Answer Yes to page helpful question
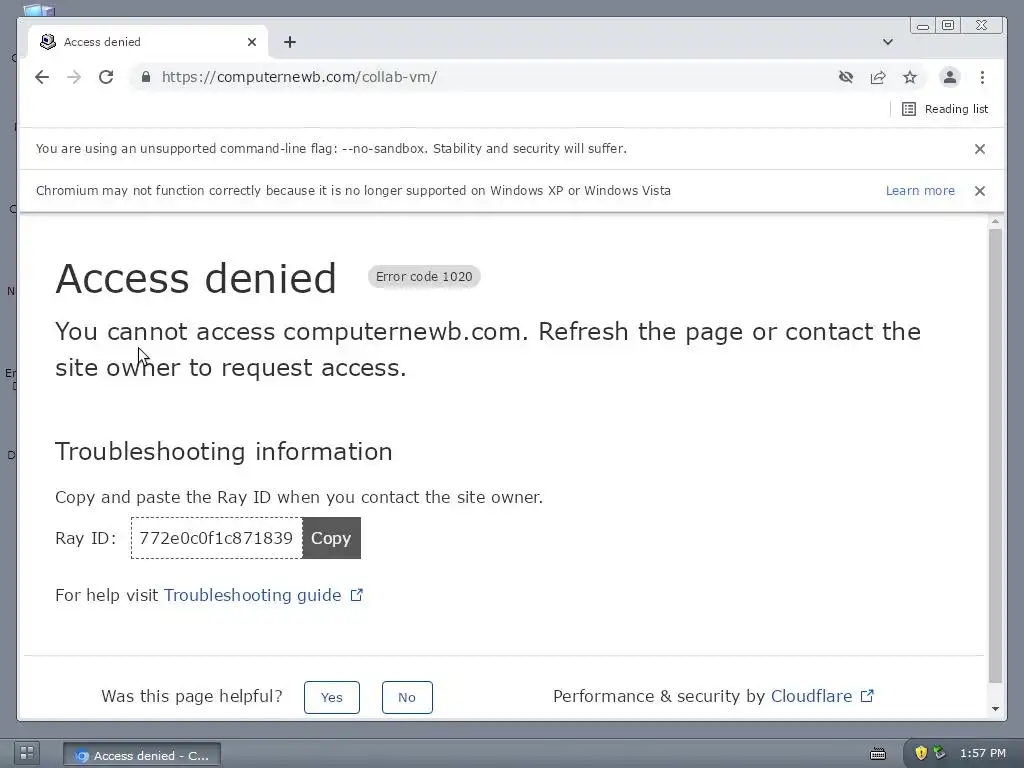 [x=332, y=697]
